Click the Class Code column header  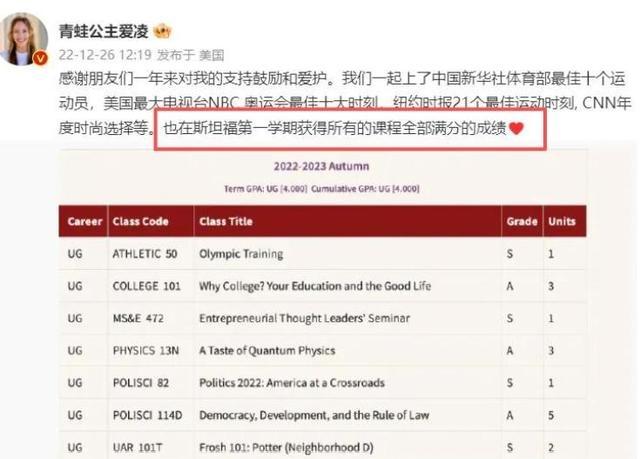[140, 221]
